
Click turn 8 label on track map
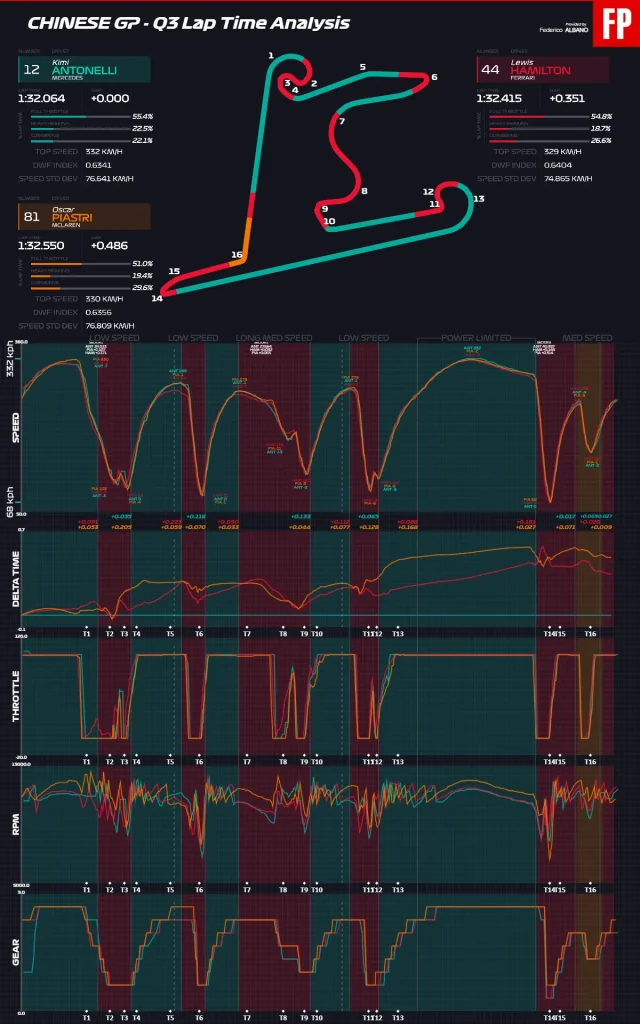364,191
